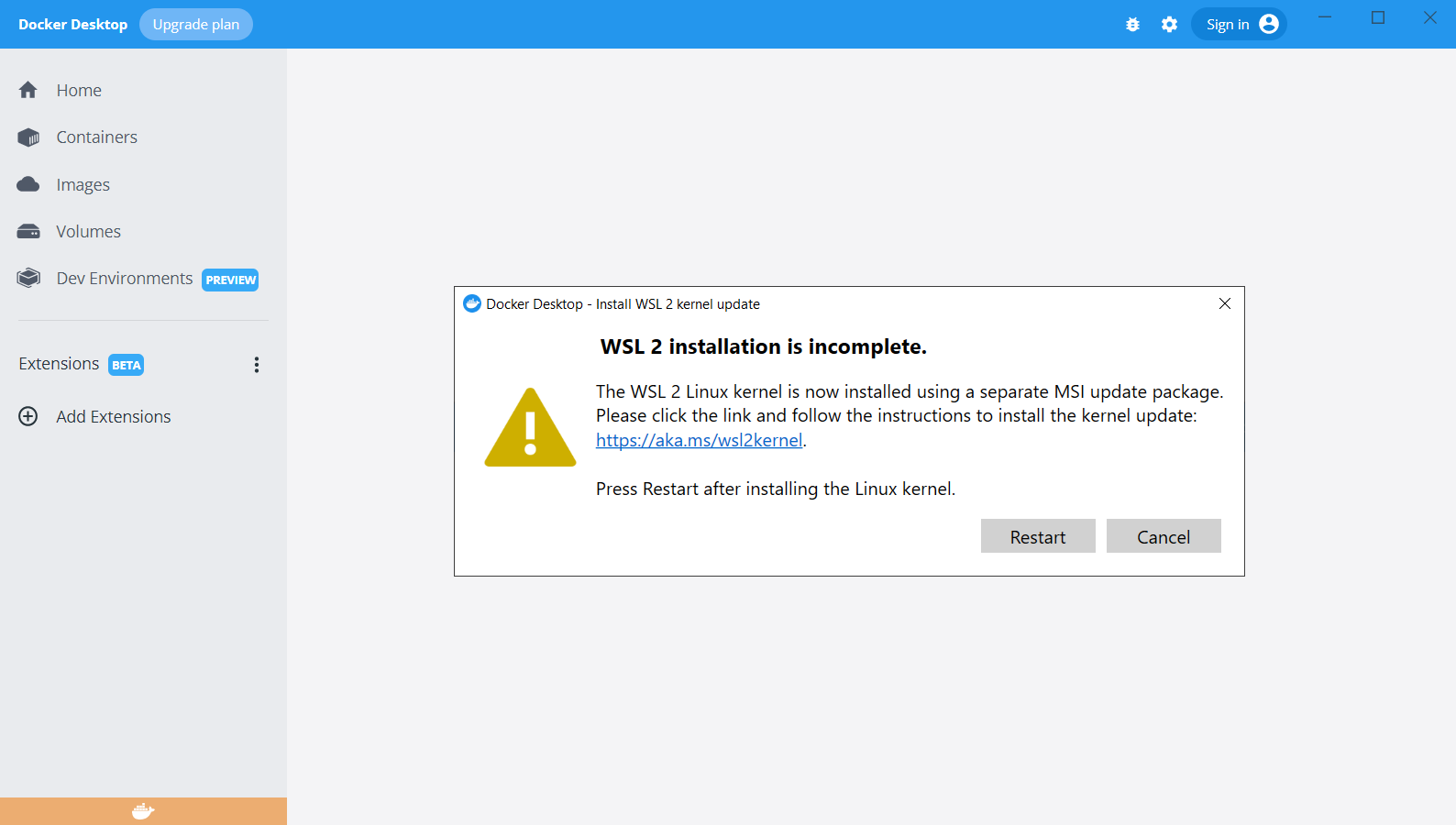The width and height of the screenshot is (1456, 825).
Task: Open the Extensions three-dot menu
Action: pyautogui.click(x=257, y=365)
